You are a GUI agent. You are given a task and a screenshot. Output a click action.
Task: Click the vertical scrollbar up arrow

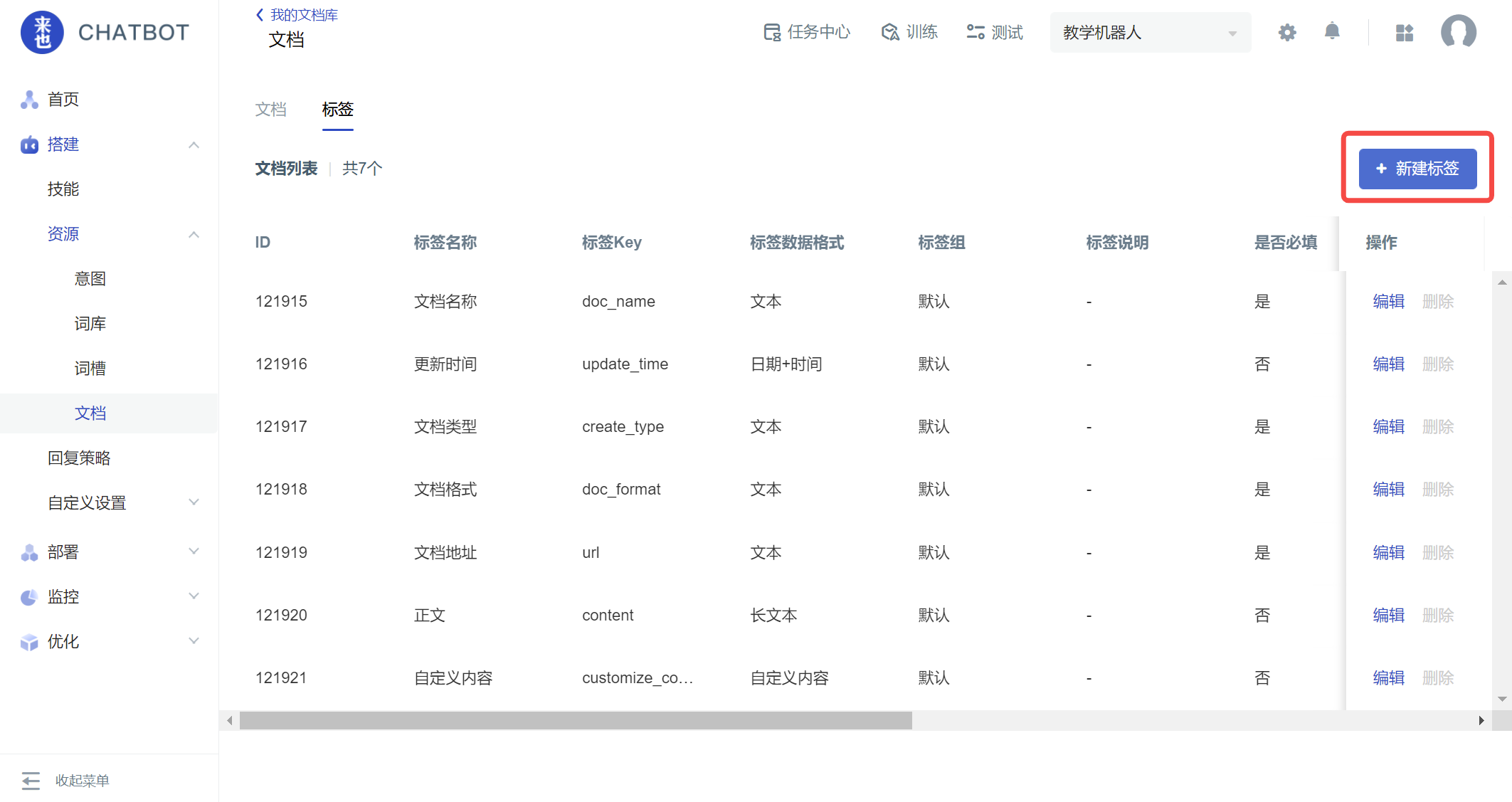tap(1502, 283)
